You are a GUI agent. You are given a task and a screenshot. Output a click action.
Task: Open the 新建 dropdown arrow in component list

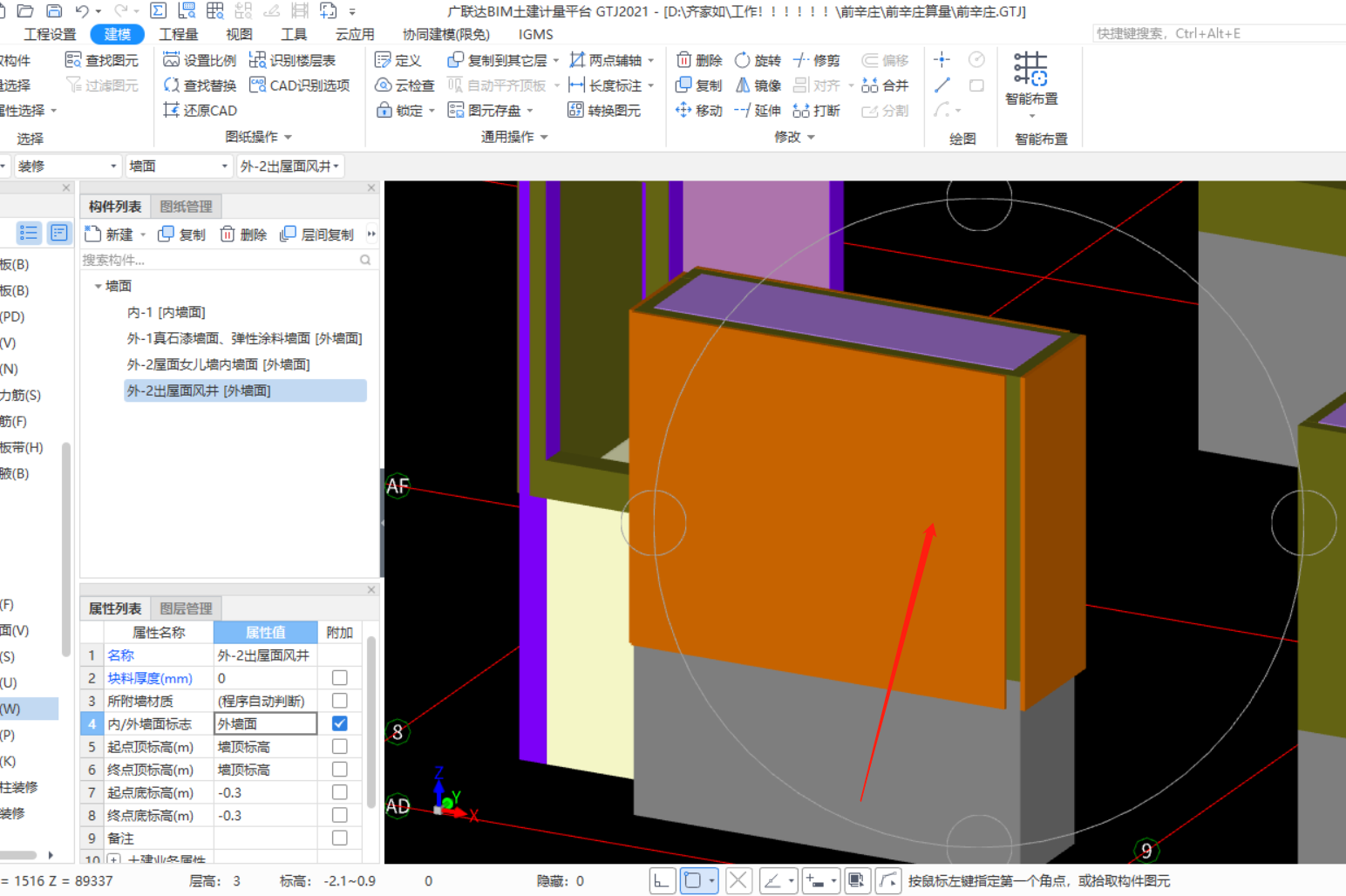click(x=143, y=234)
